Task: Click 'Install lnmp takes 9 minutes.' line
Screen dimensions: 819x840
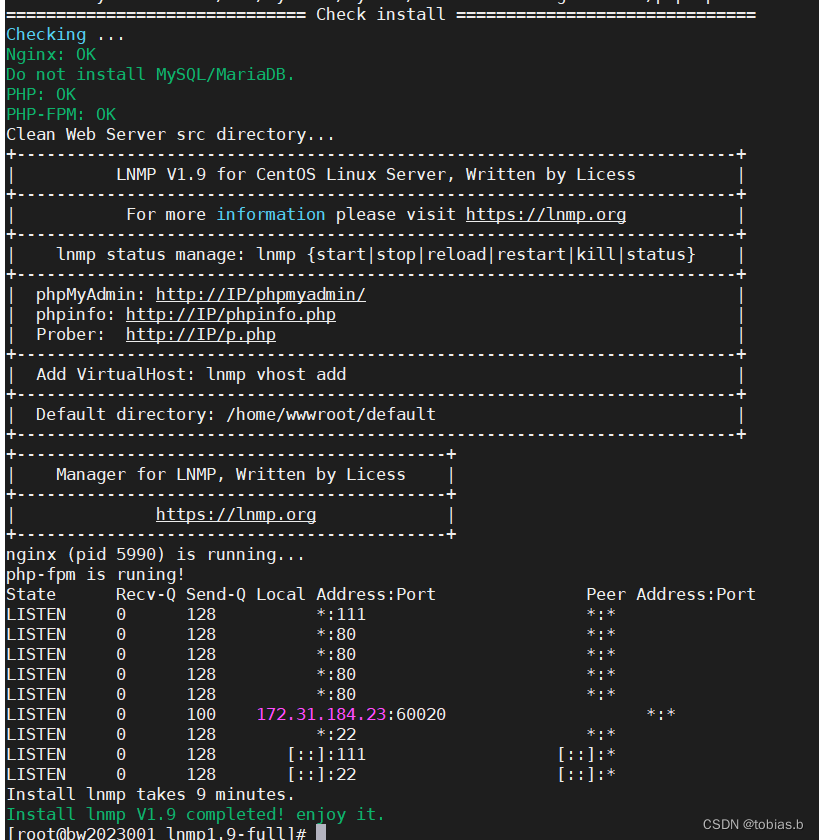Action: (x=151, y=794)
